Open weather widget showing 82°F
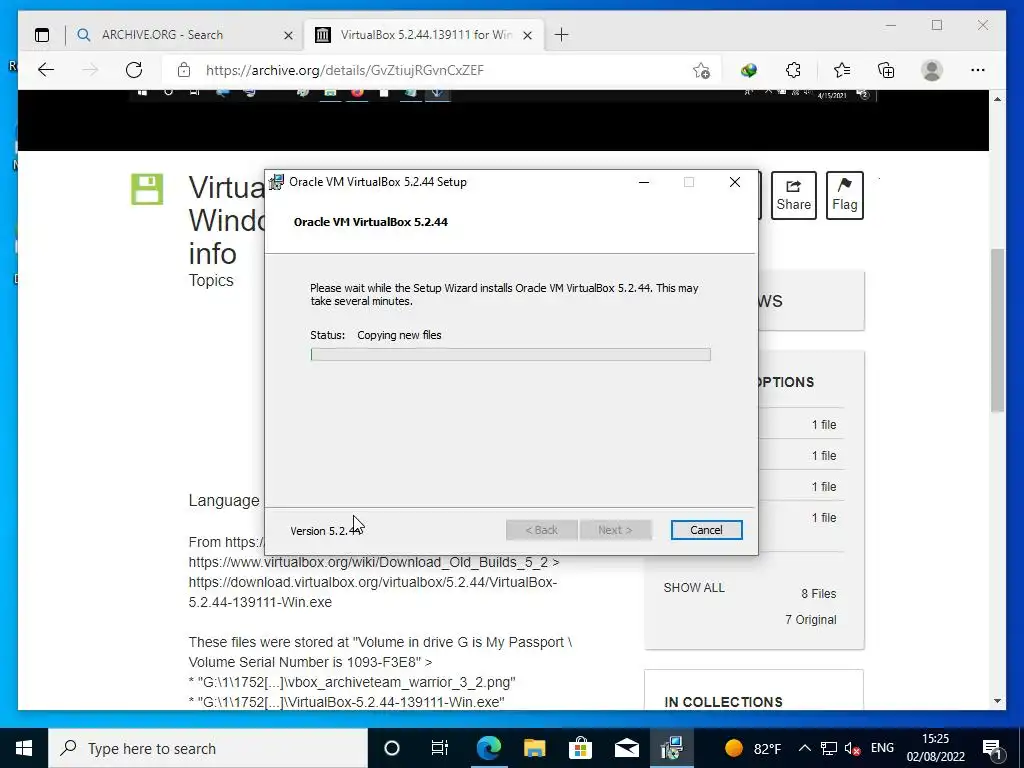1024x768 pixels. (752, 748)
